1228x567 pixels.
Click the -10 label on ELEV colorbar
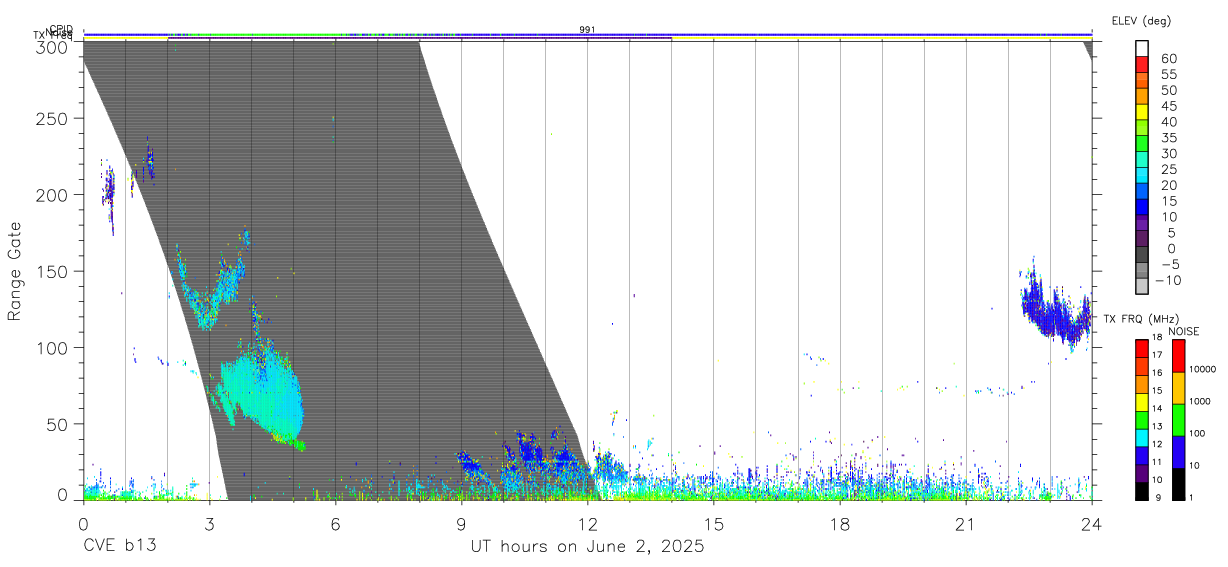point(1167,280)
